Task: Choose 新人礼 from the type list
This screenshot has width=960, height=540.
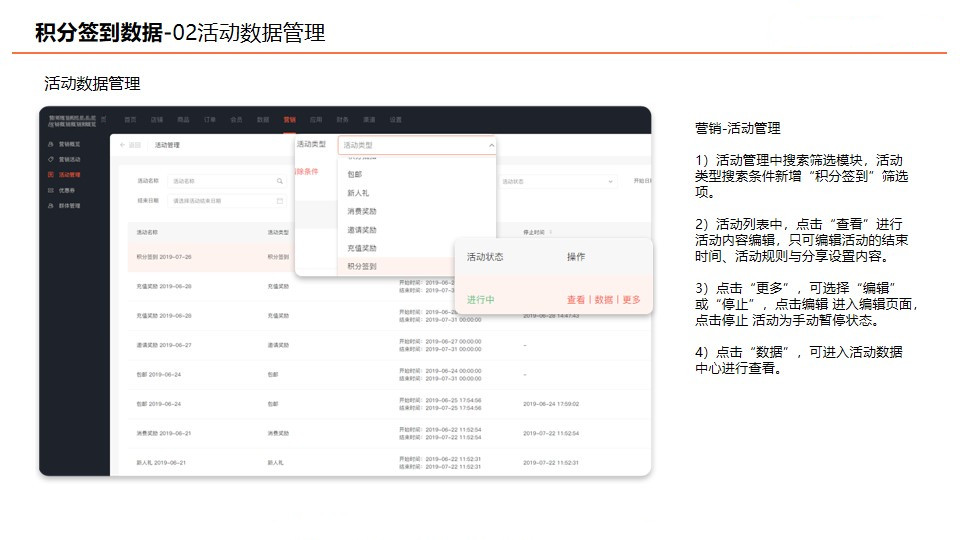Action: pos(416,193)
